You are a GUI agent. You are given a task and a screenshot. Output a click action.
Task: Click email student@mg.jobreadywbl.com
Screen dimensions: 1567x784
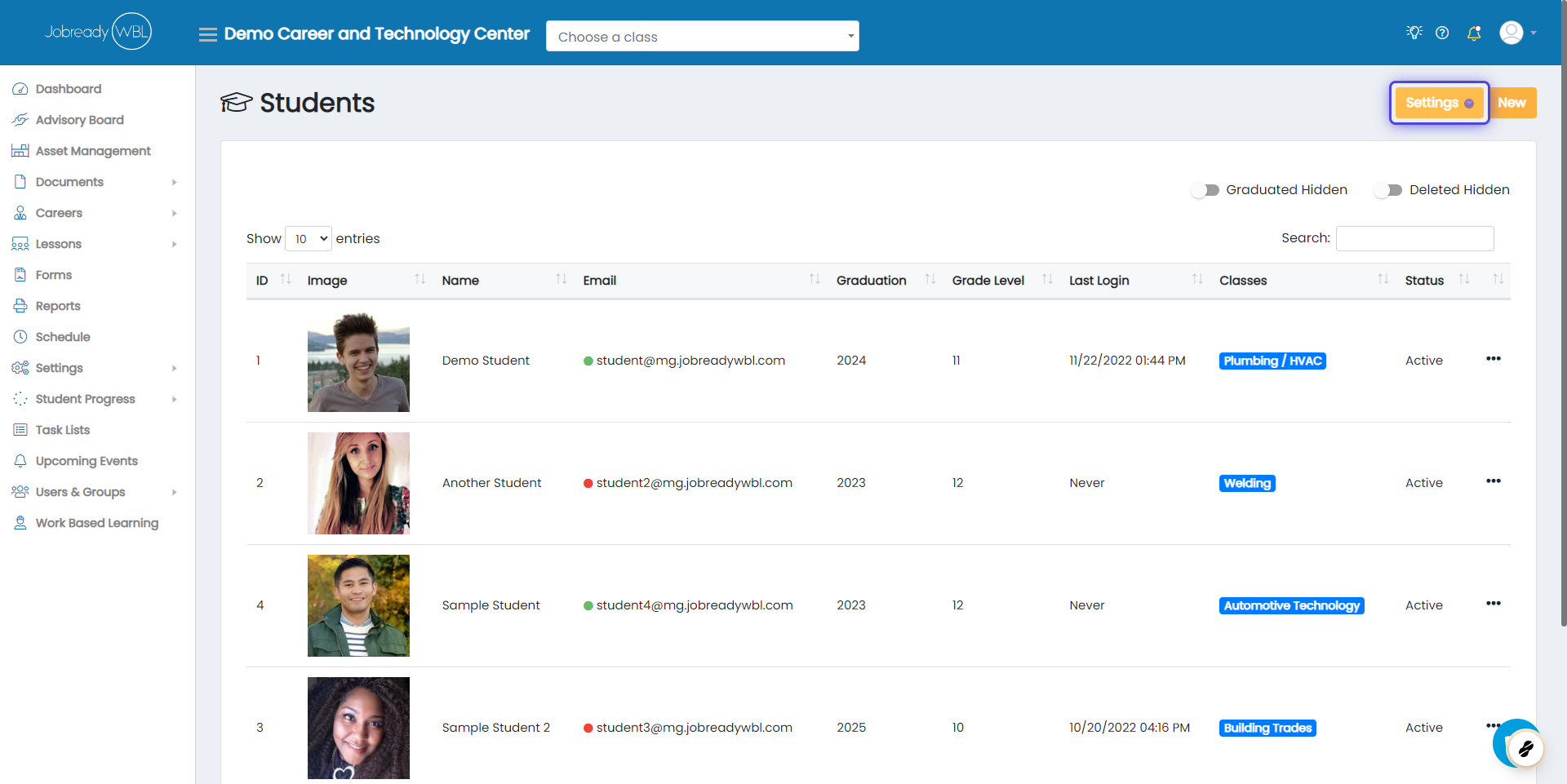coord(690,361)
